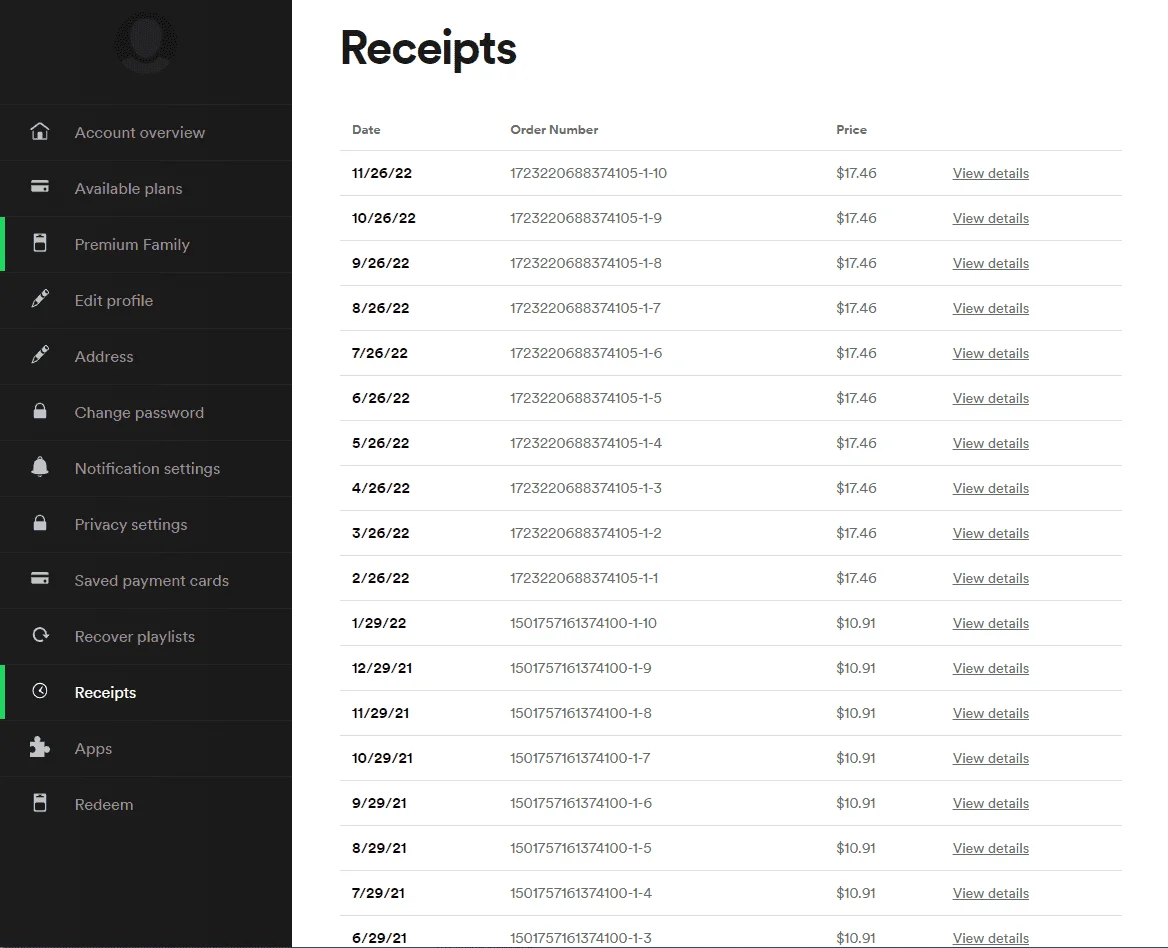View details for the 10/26/22 receipt
The height and width of the screenshot is (948, 1168).
990,218
